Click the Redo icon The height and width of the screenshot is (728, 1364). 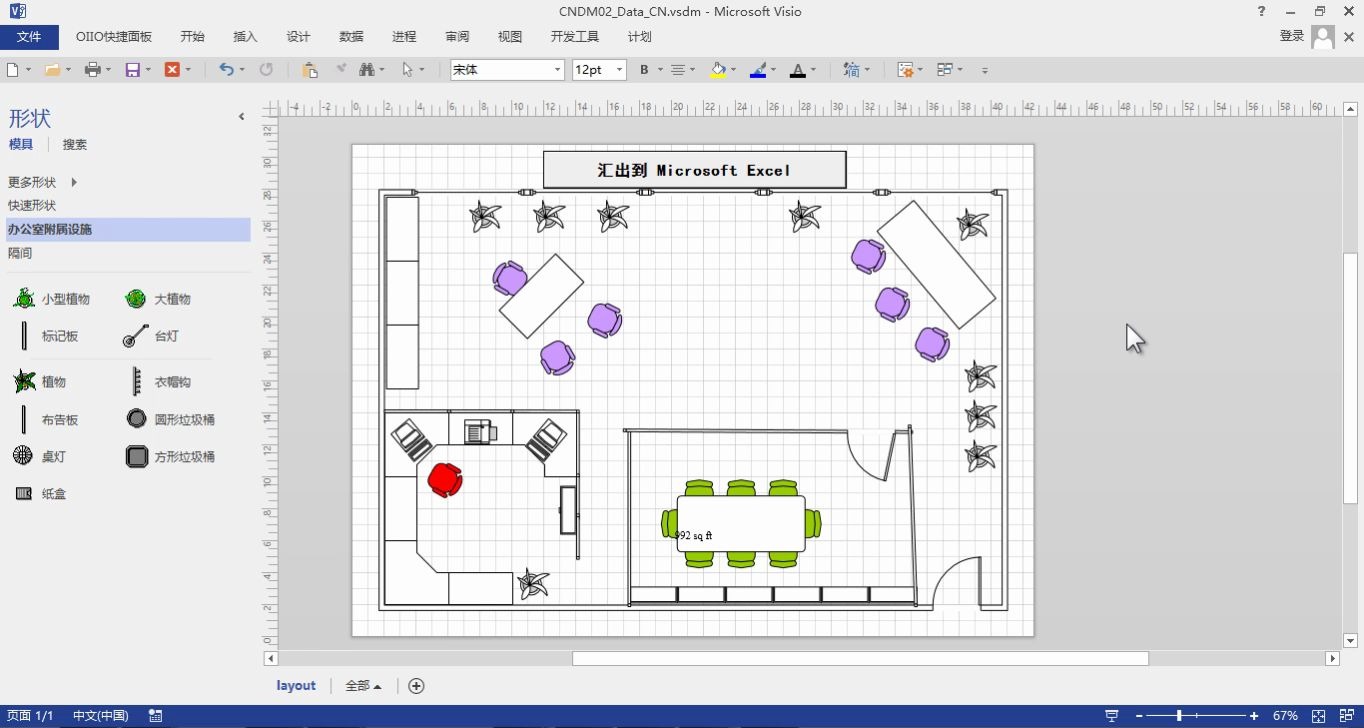[x=266, y=70]
